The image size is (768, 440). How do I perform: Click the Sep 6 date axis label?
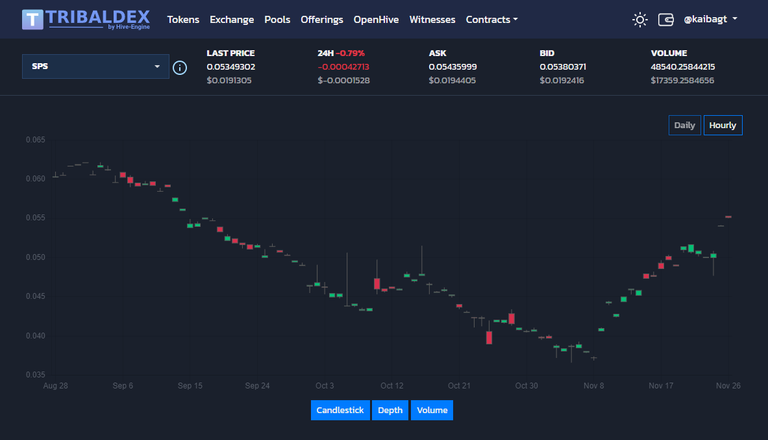[x=122, y=386]
